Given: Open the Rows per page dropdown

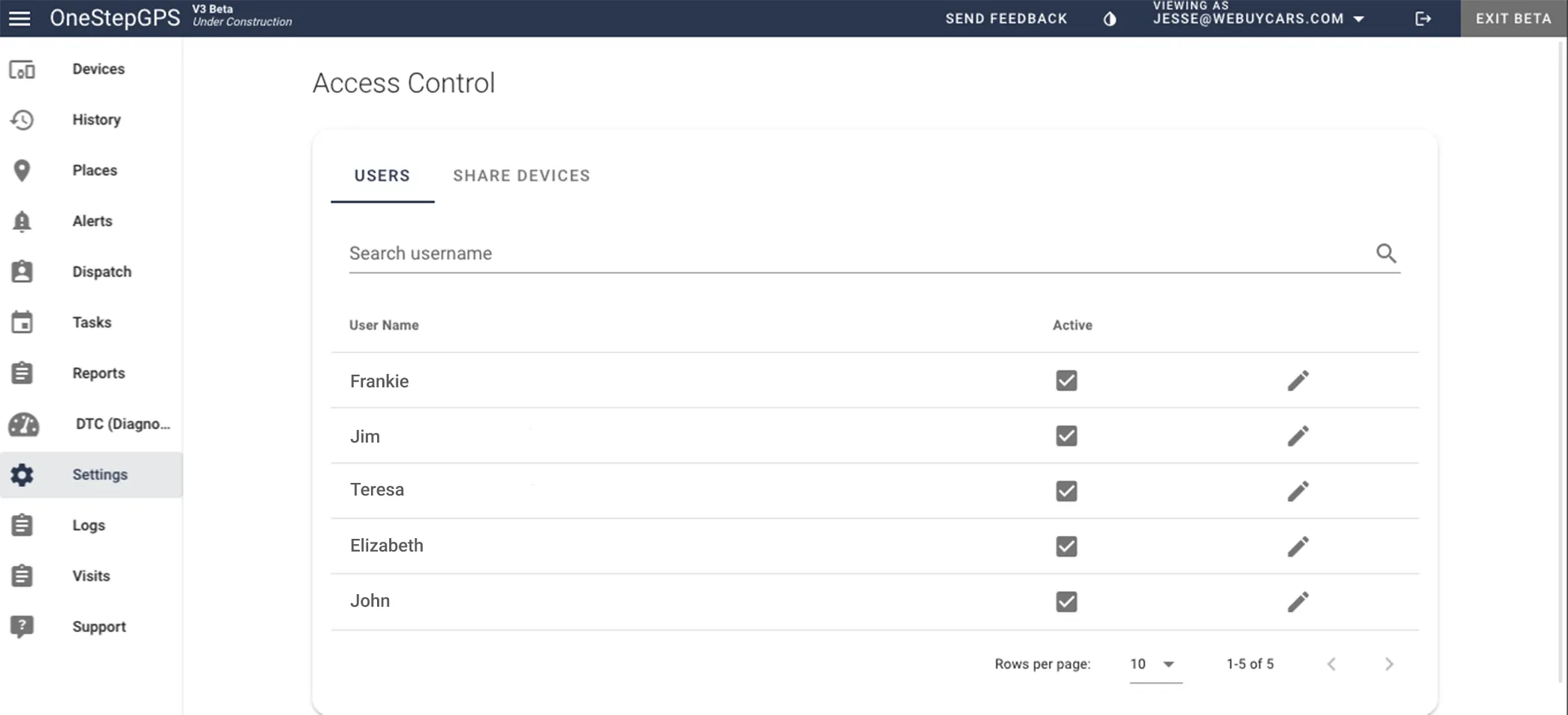Looking at the screenshot, I should [x=1155, y=664].
